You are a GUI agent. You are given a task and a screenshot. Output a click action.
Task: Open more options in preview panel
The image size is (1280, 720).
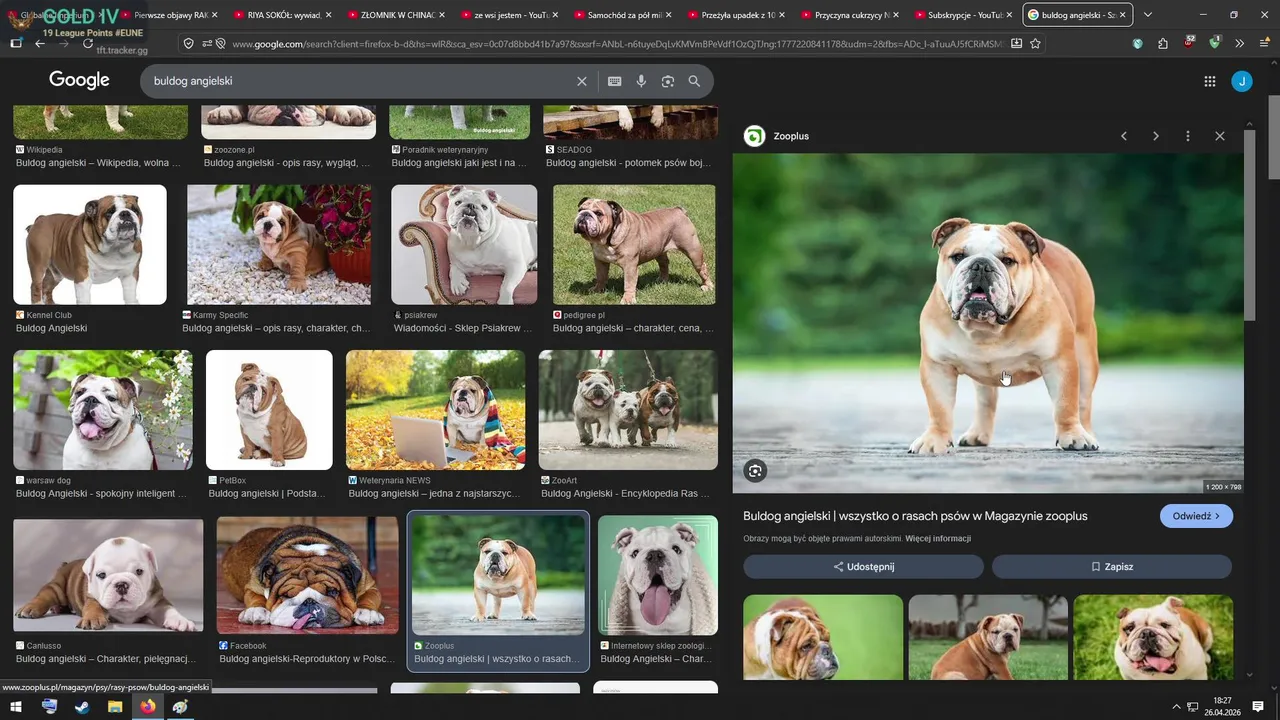1188,136
